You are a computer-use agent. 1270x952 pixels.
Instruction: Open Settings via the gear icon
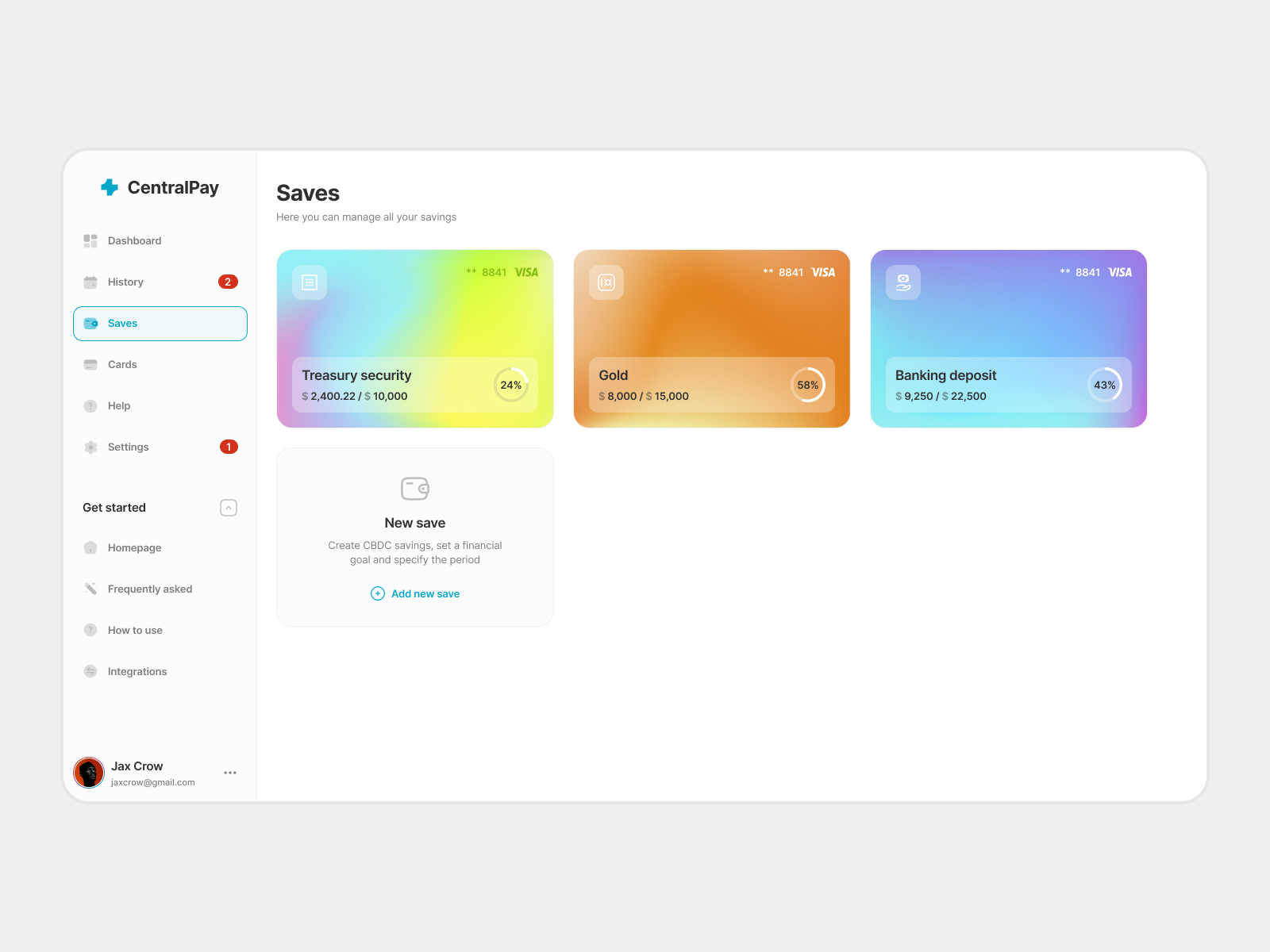coord(90,447)
